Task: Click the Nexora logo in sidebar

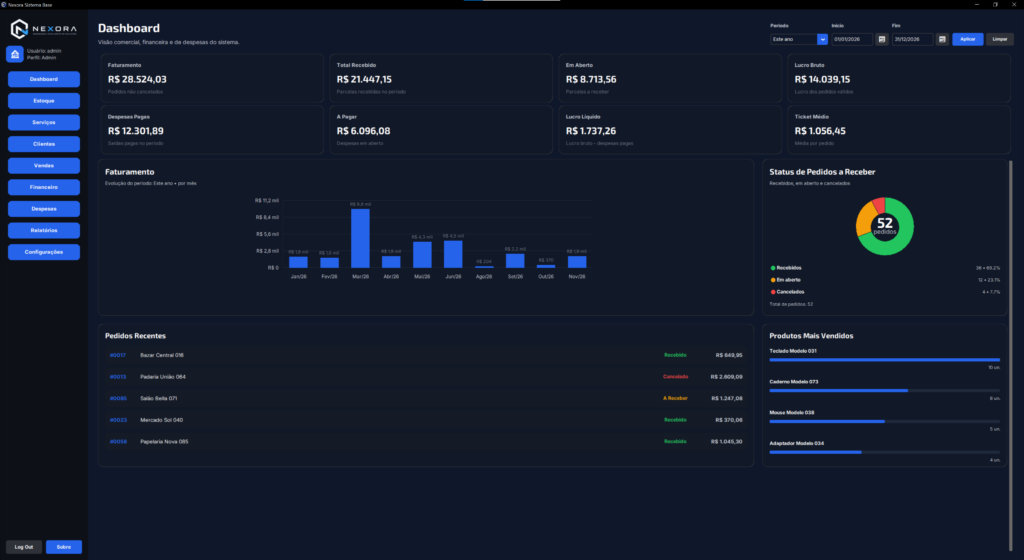Action: click(x=44, y=29)
